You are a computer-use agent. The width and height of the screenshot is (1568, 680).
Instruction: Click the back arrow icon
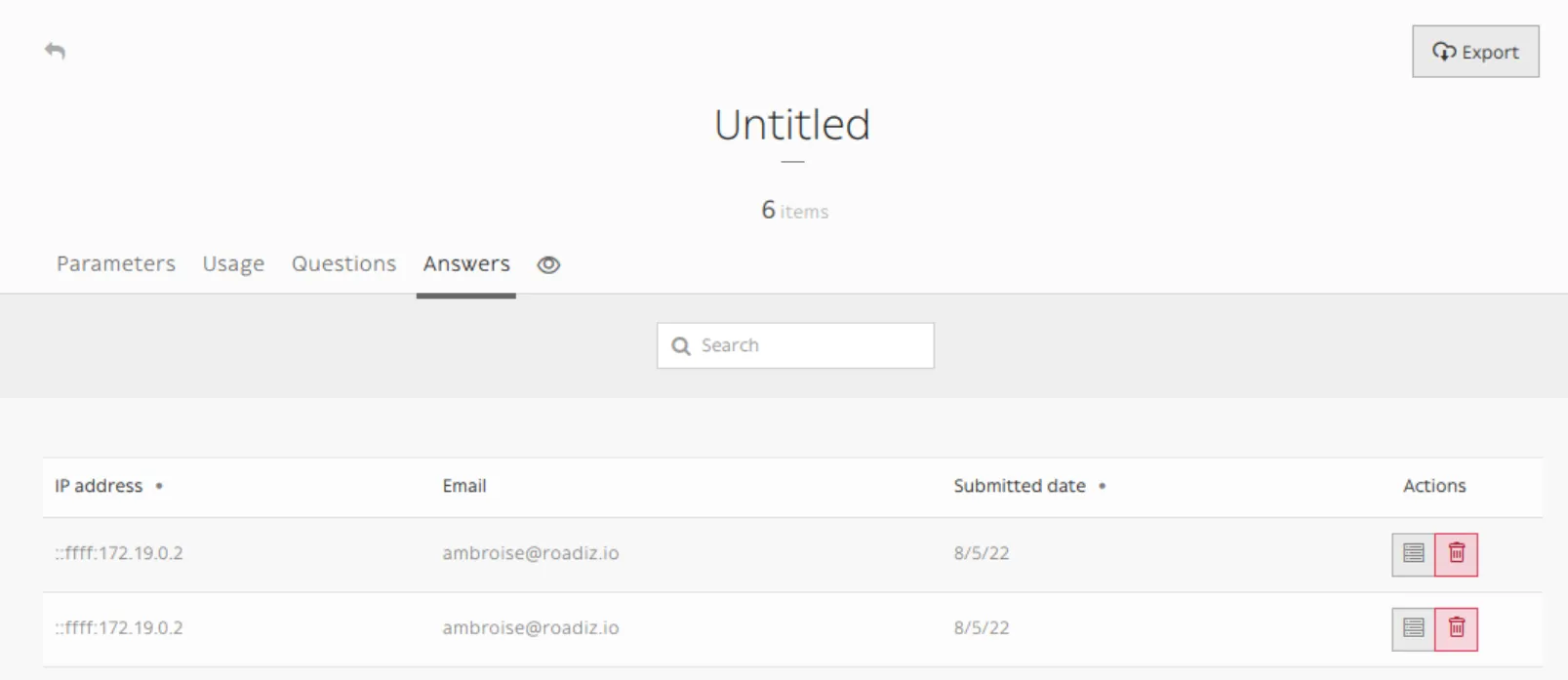(56, 51)
